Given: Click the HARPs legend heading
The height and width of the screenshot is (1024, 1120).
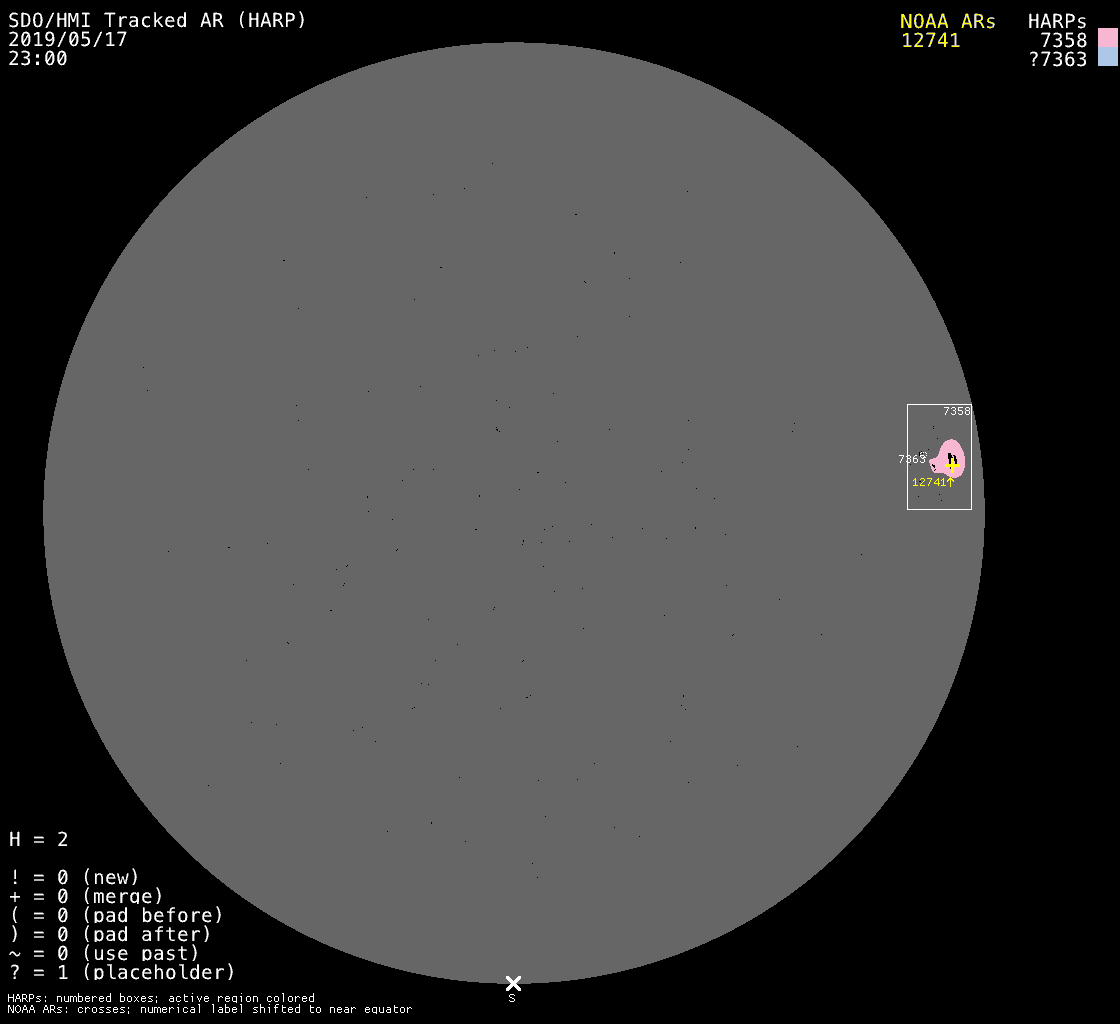Looking at the screenshot, I should [1057, 22].
